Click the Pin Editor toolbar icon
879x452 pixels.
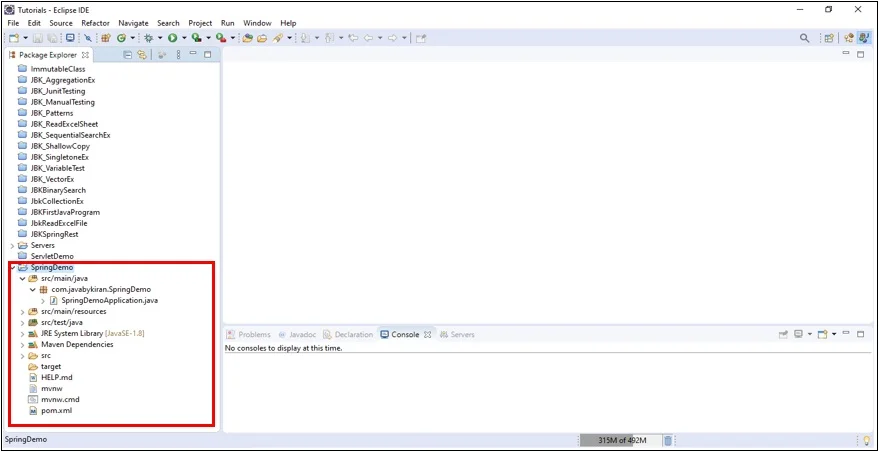click(x=421, y=38)
